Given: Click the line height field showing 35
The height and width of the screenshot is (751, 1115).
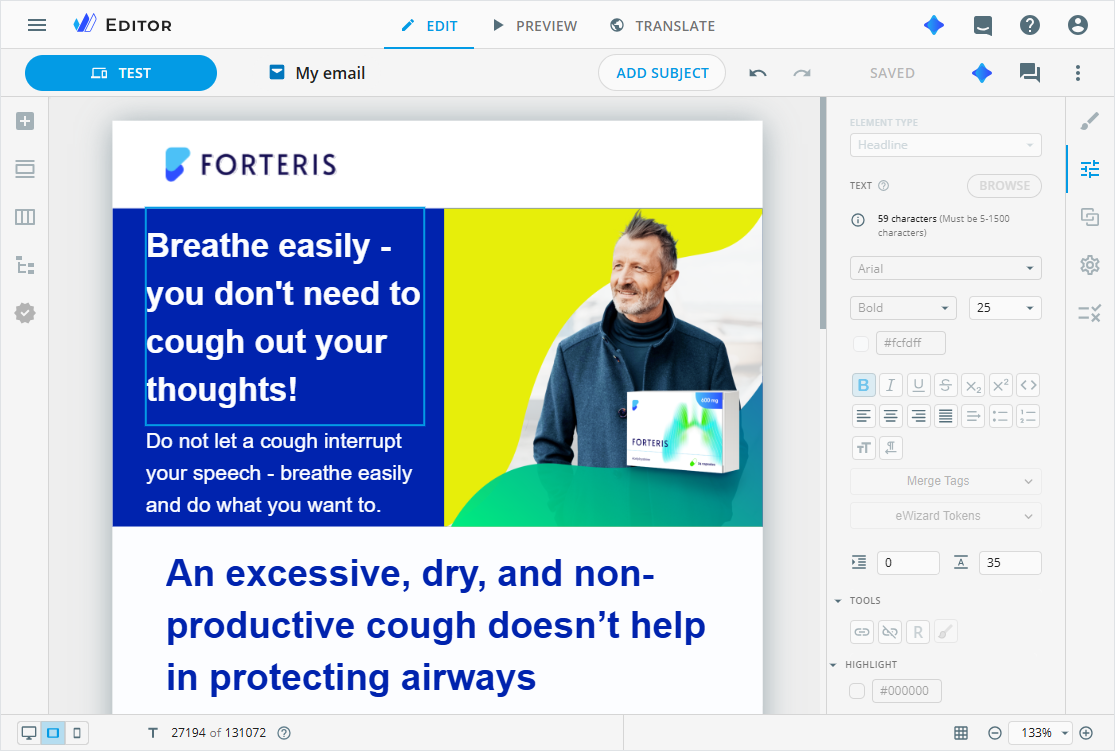Looking at the screenshot, I should [1010, 563].
